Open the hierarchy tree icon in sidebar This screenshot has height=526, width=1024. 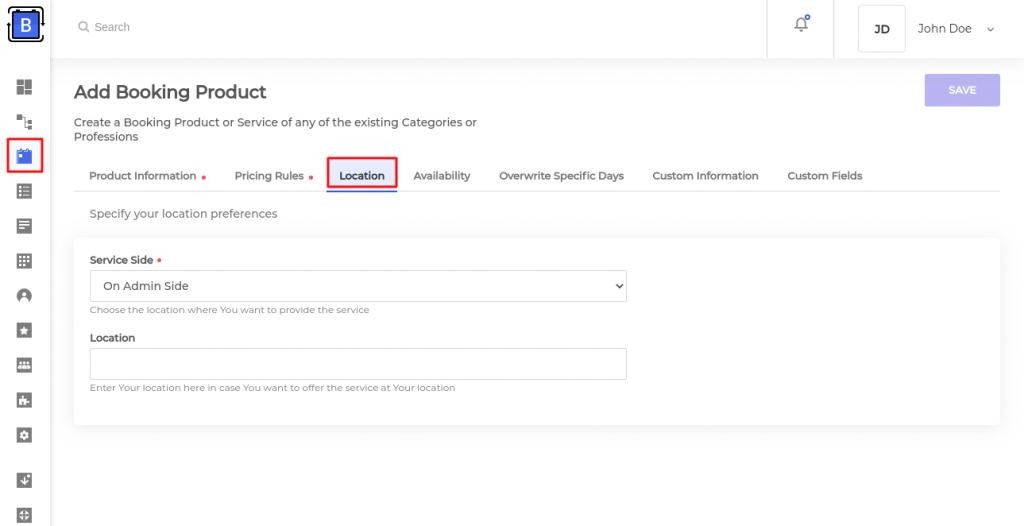click(25, 122)
